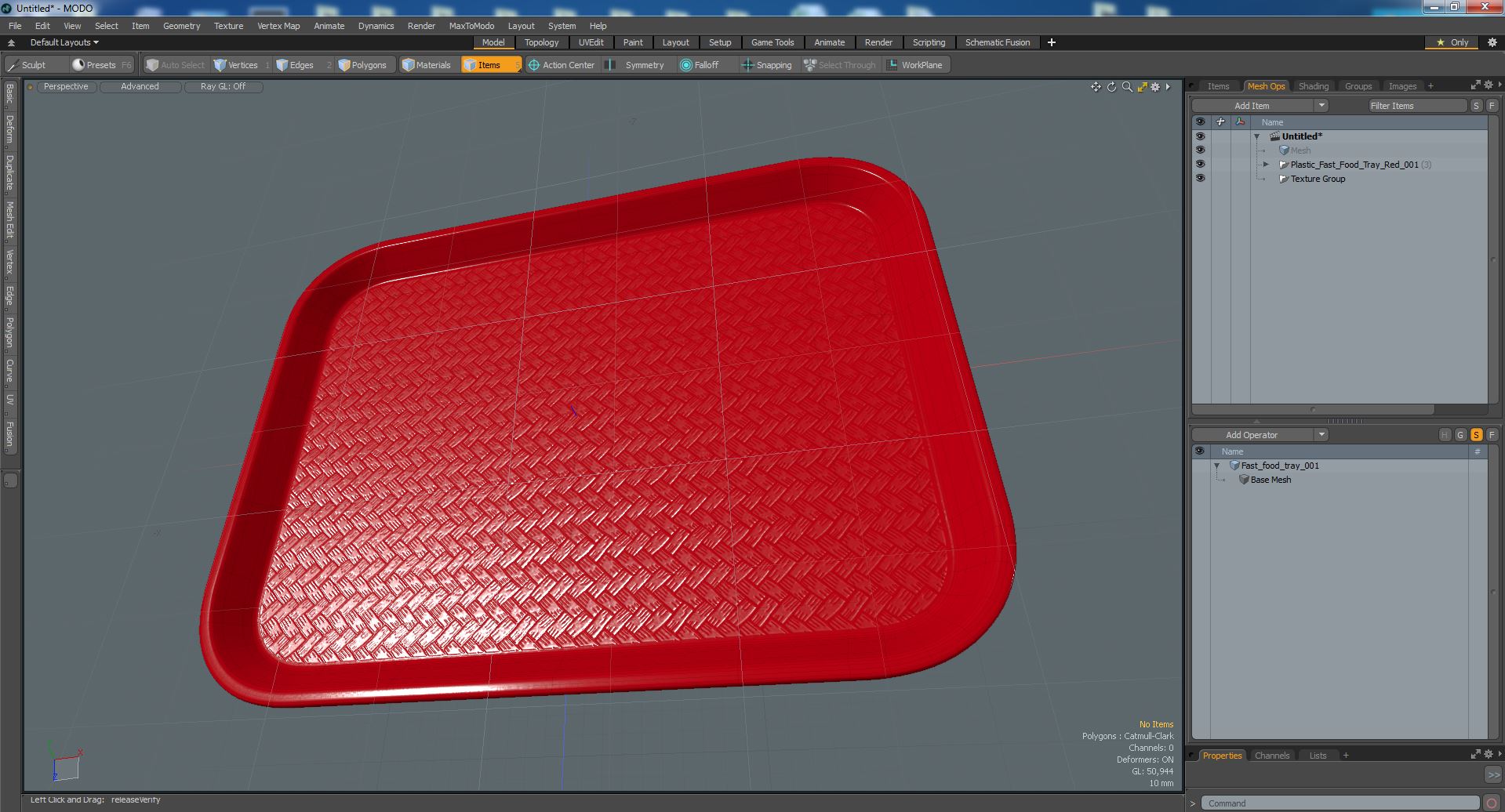
Task: Open the Perspective view type dropdown
Action: pyautogui.click(x=66, y=87)
